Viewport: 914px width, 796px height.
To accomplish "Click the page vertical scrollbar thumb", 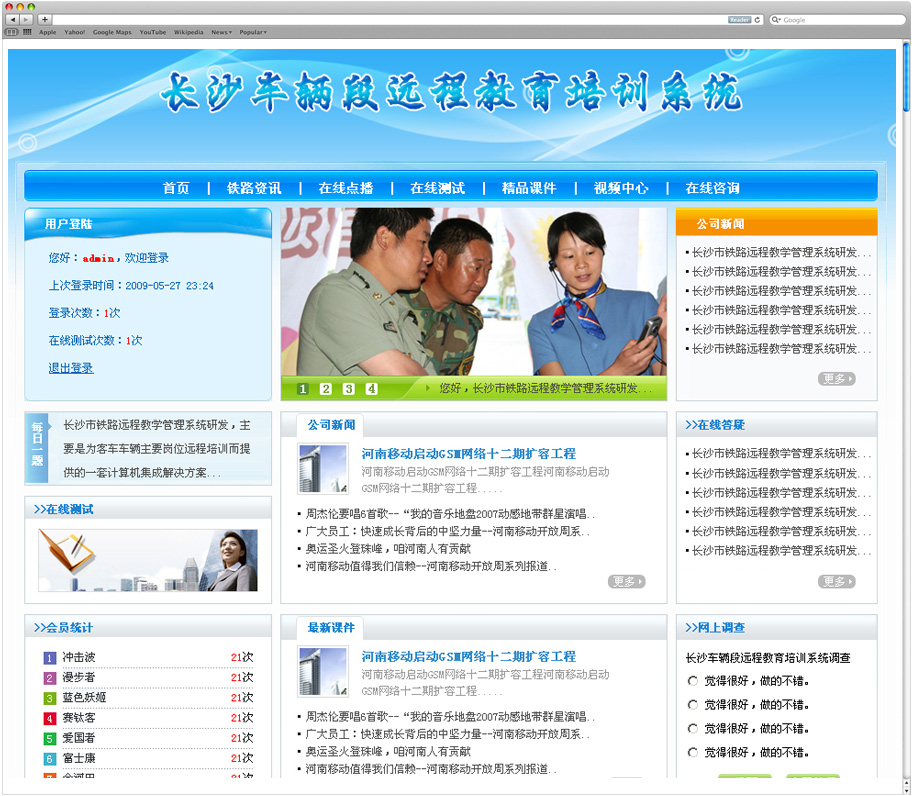I will (906, 76).
